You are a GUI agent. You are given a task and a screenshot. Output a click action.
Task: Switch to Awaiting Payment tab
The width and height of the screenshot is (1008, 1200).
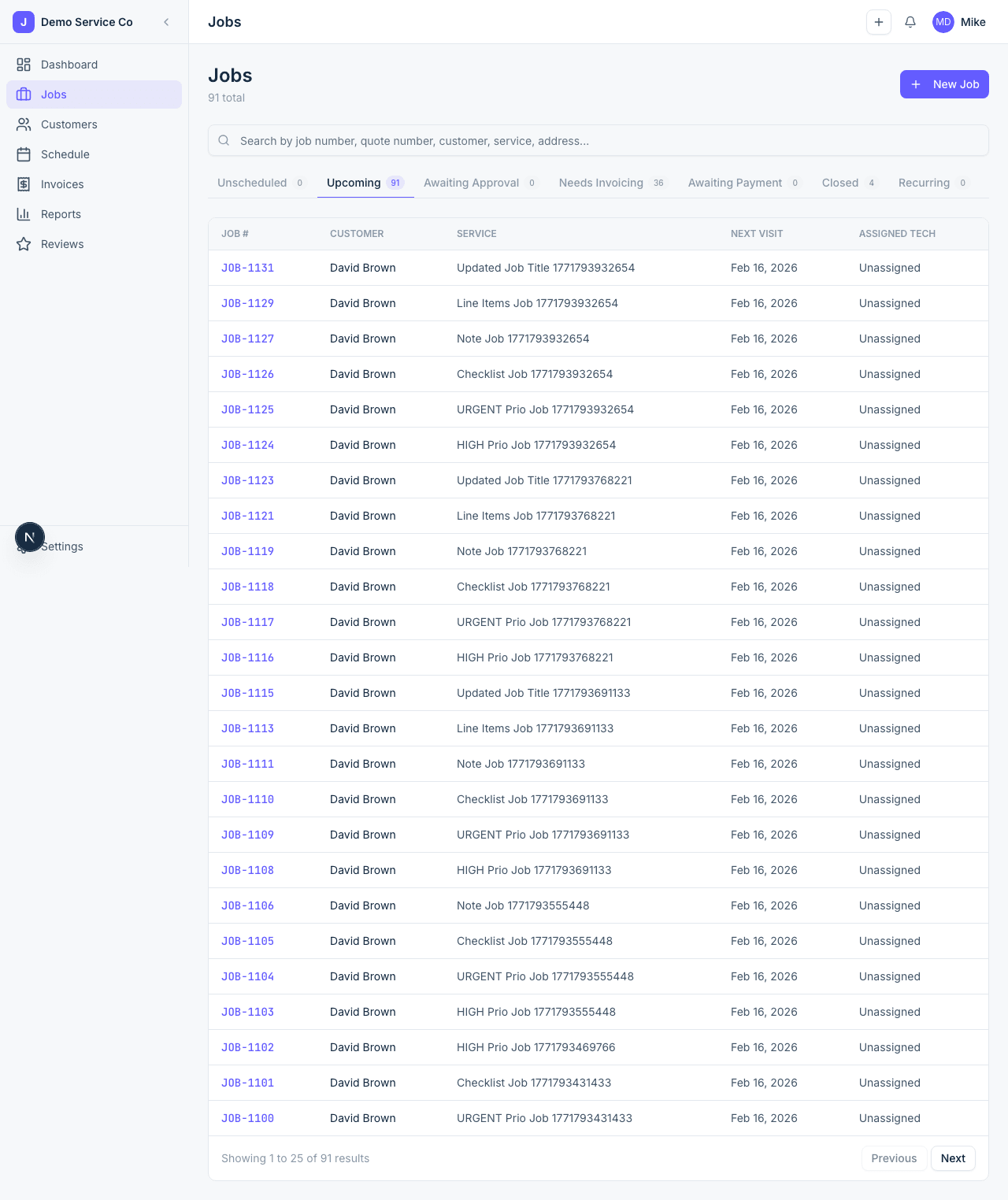tap(745, 183)
